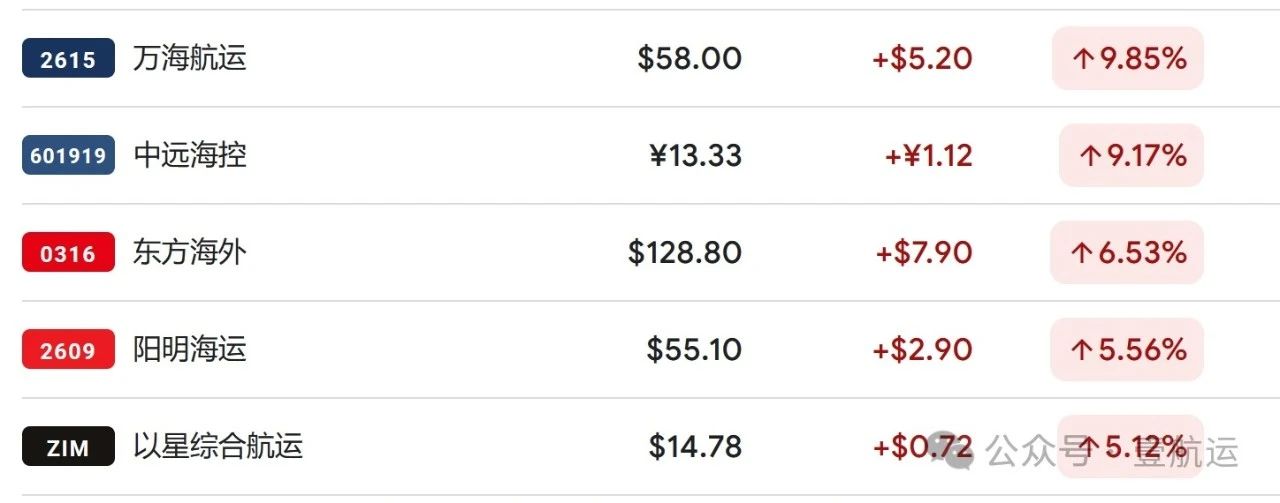Select the ¥13.33 price value

[695, 155]
